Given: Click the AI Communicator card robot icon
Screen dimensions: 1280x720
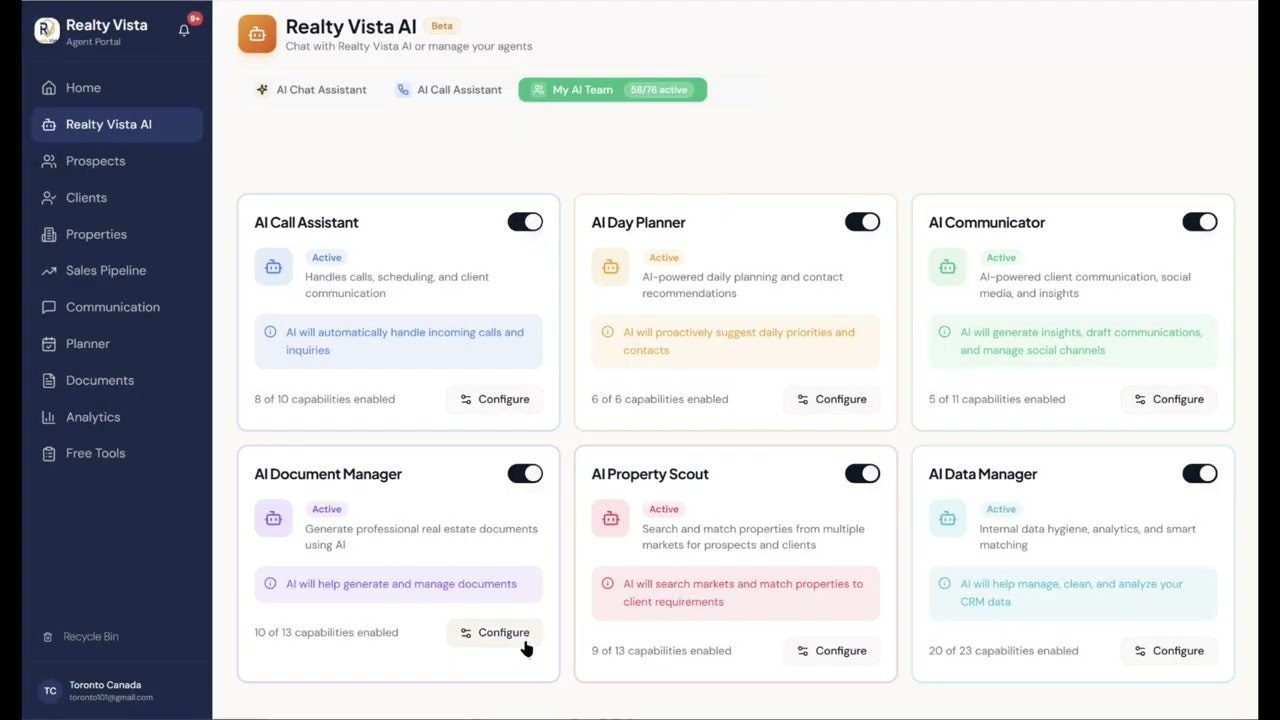Looking at the screenshot, I should pos(947,267).
